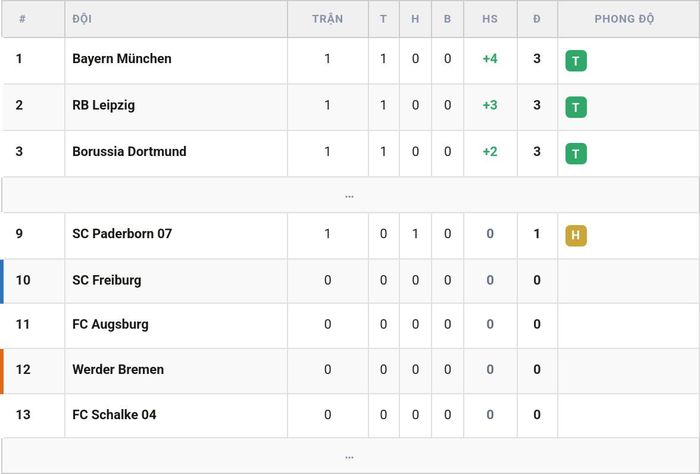
Task: Click Borussia Dortmund's green T form badge
Action: [576, 154]
